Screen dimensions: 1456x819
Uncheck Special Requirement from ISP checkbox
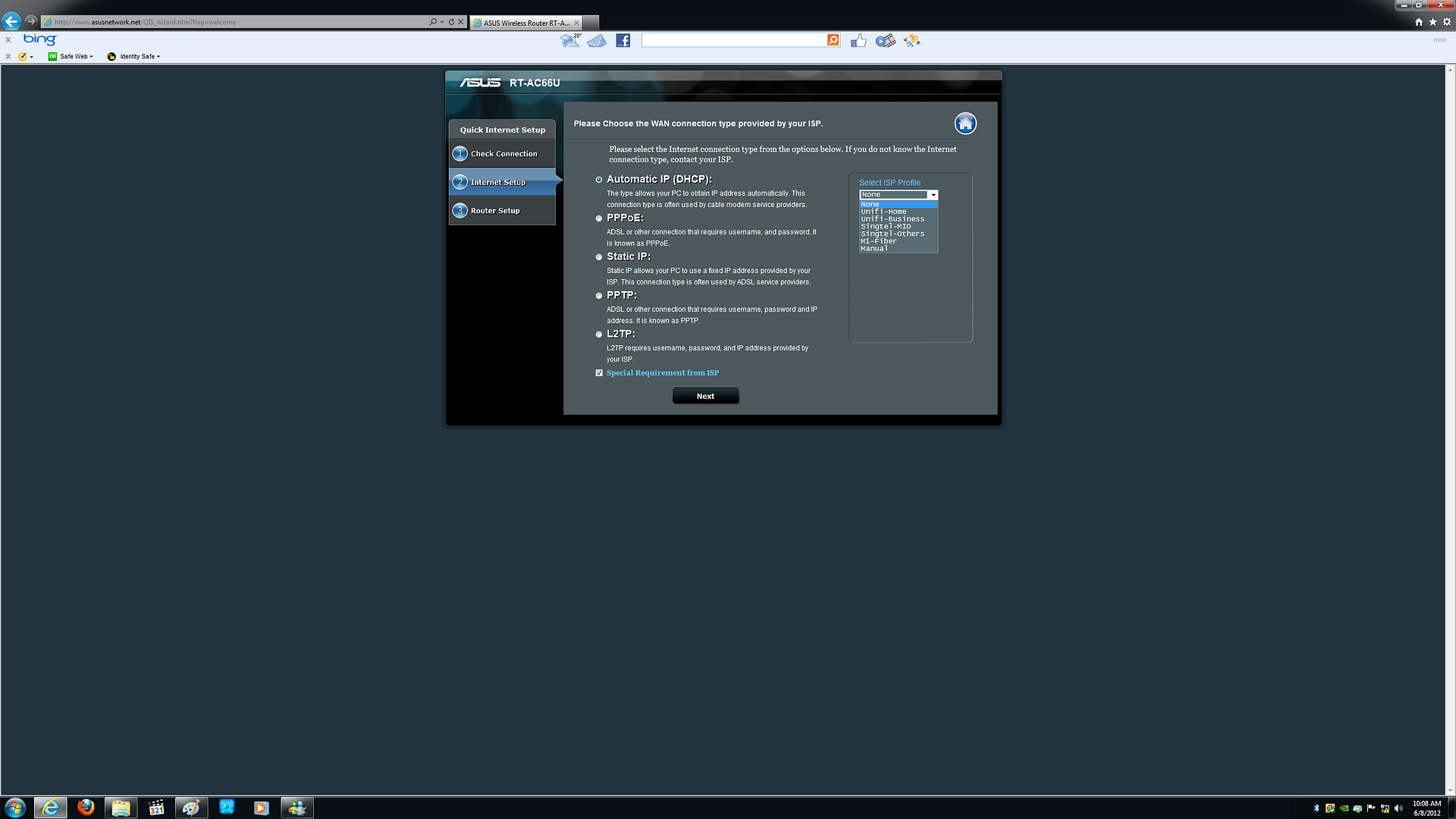[x=599, y=373]
